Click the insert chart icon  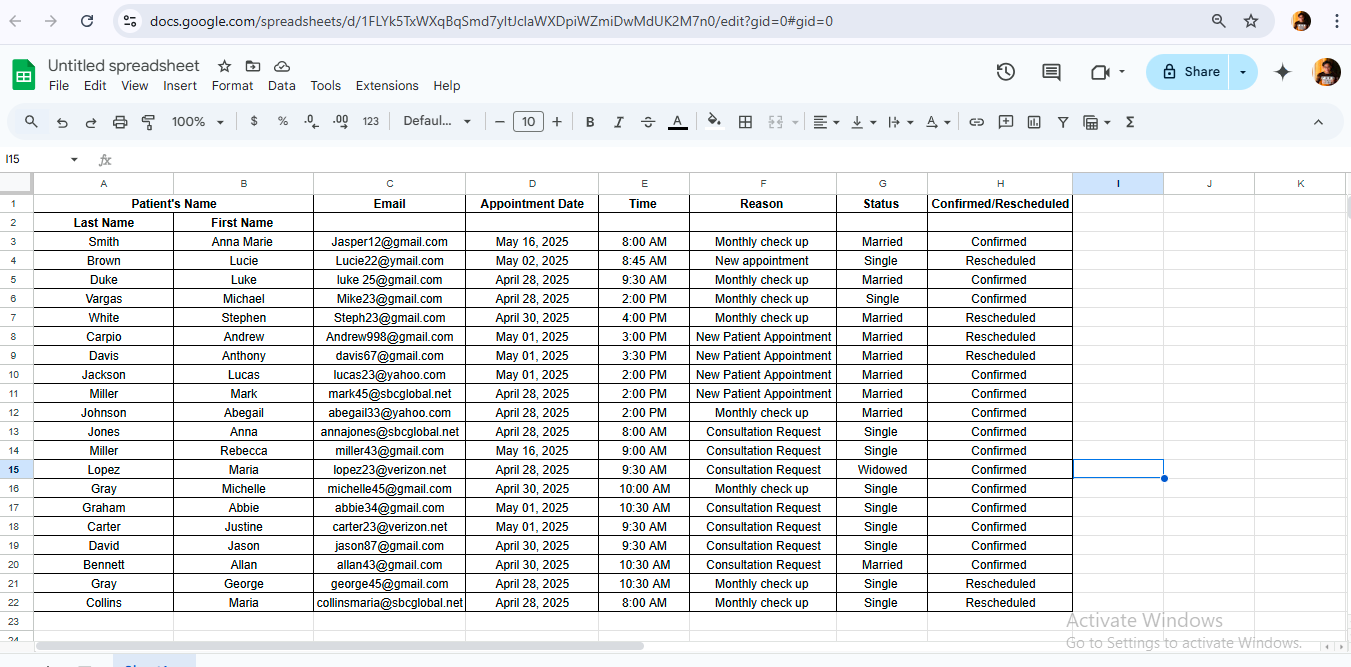pos(1034,122)
